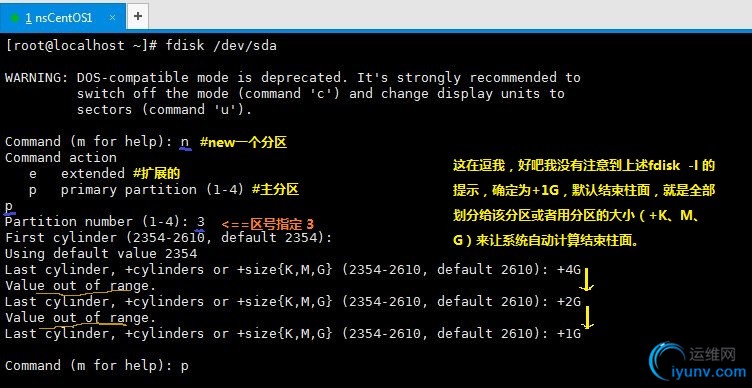Click the partition number value 3

[201, 222]
